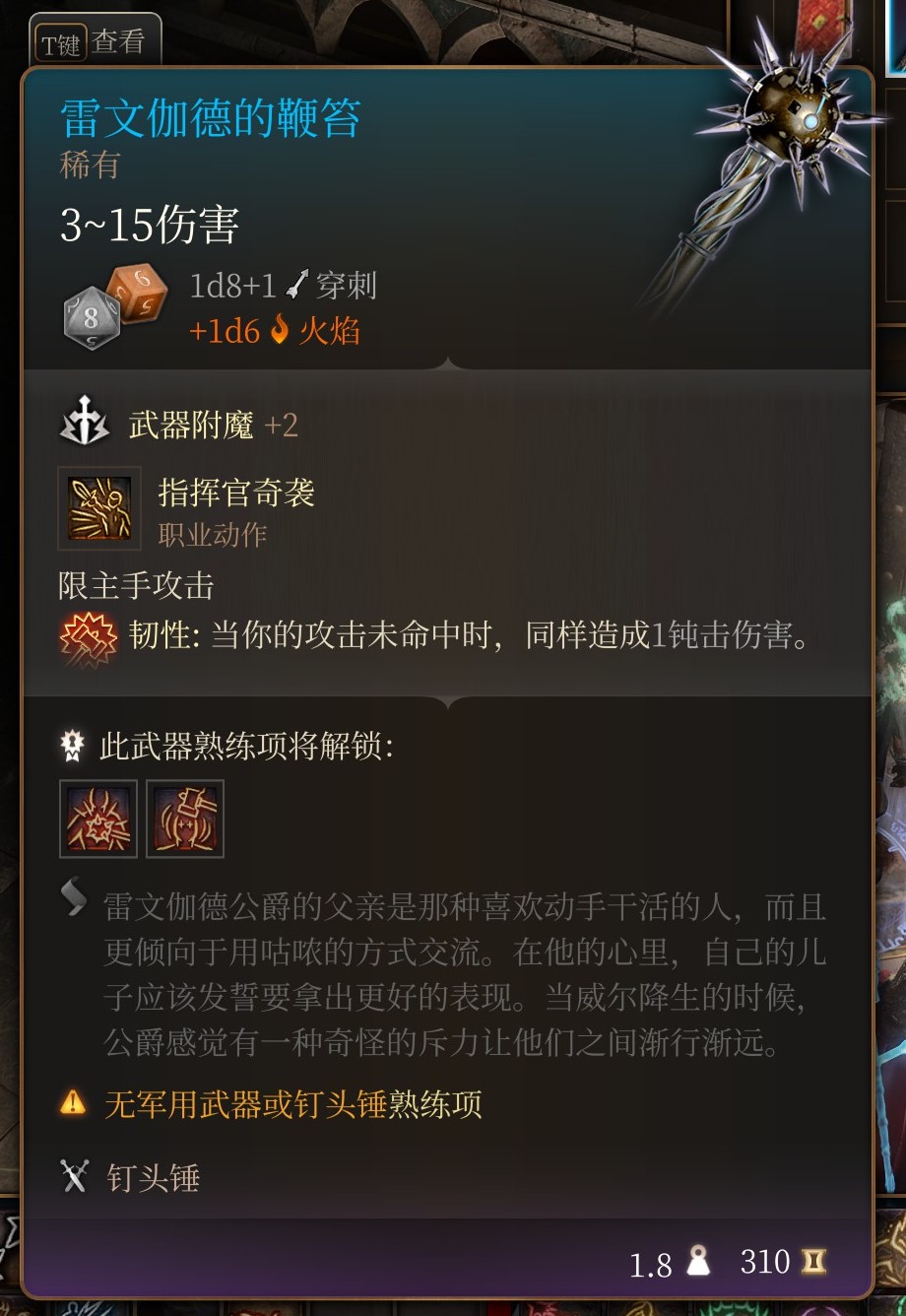The image size is (906, 1316).
Task: Click the 无军用武器或钉头锤熟练项 warning text
Action: [x=293, y=1103]
